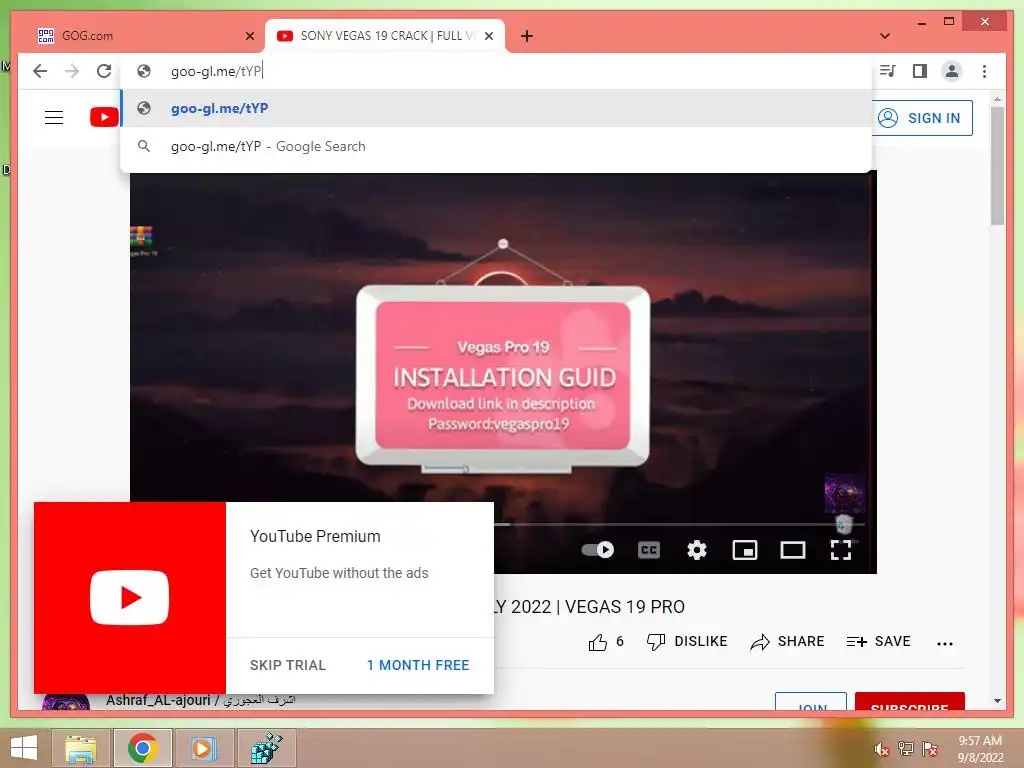Image resolution: width=1024 pixels, height=768 pixels.
Task: Click the muted volume tray icon
Action: point(882,749)
